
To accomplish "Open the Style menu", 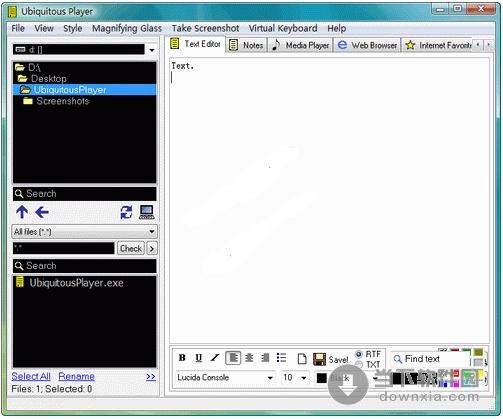I will pyautogui.click(x=73, y=28).
